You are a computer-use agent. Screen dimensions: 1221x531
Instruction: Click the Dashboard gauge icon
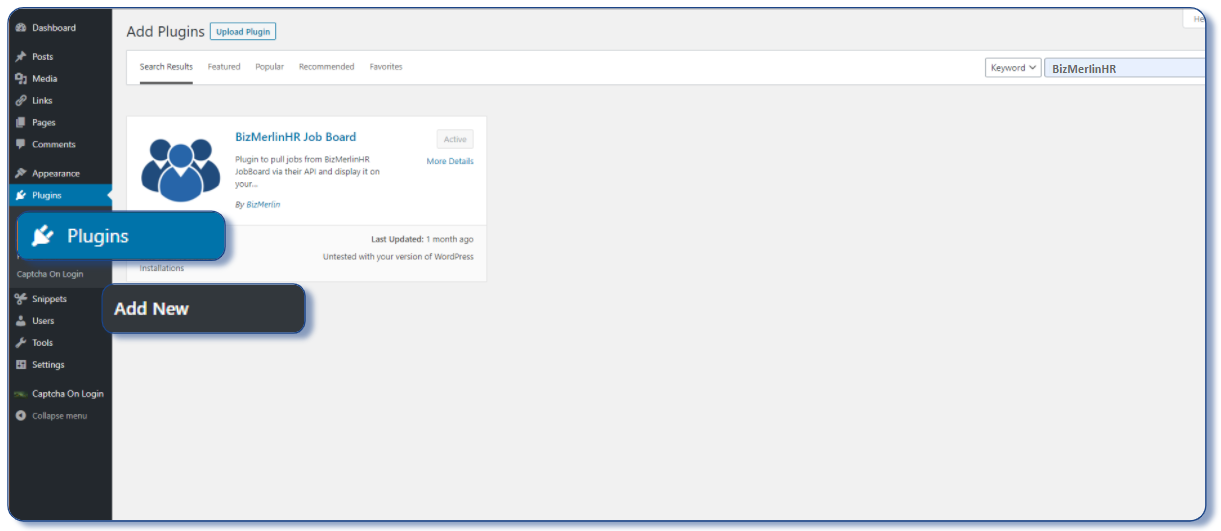[x=21, y=28]
